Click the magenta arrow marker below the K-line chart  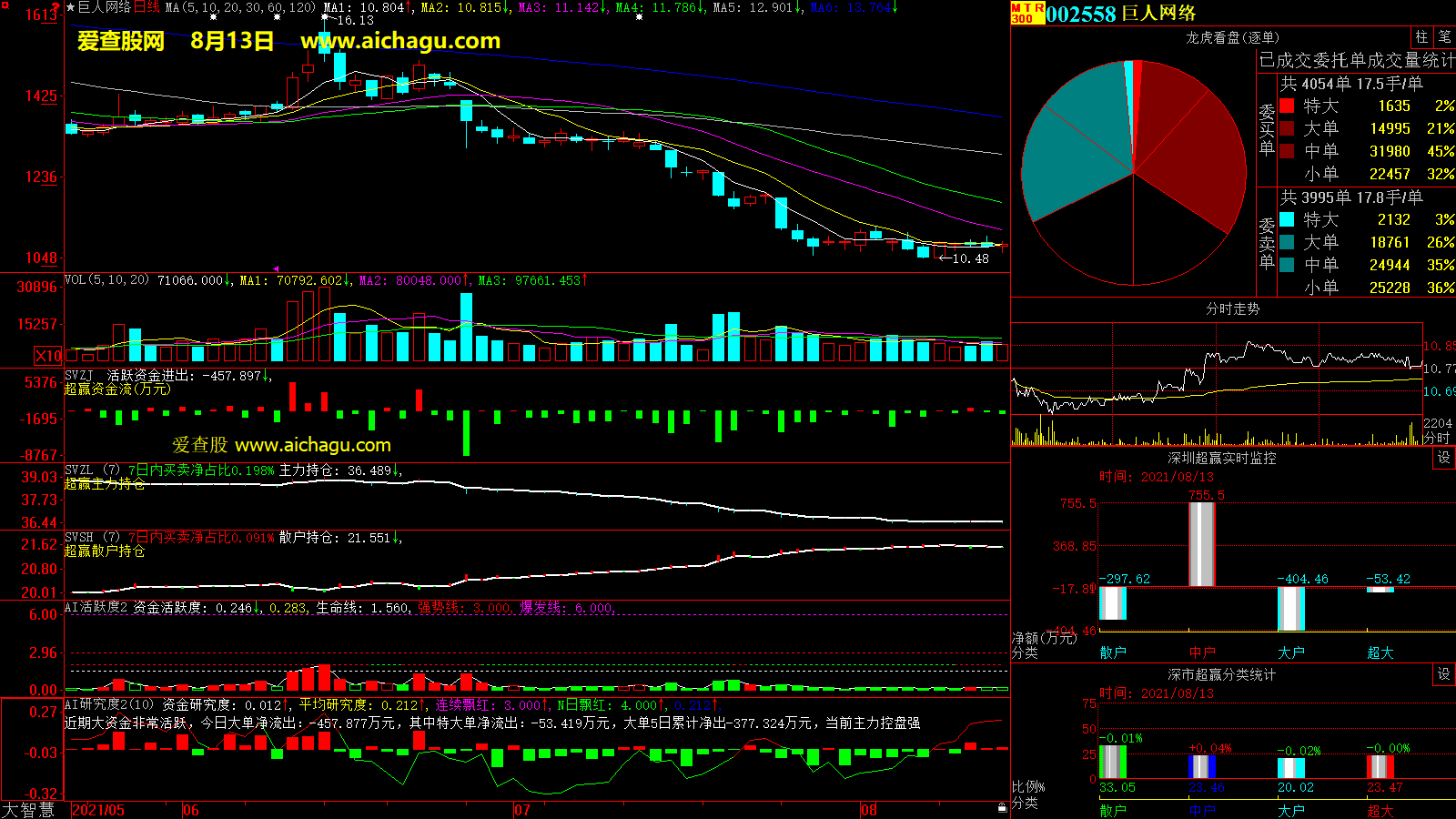click(276, 268)
